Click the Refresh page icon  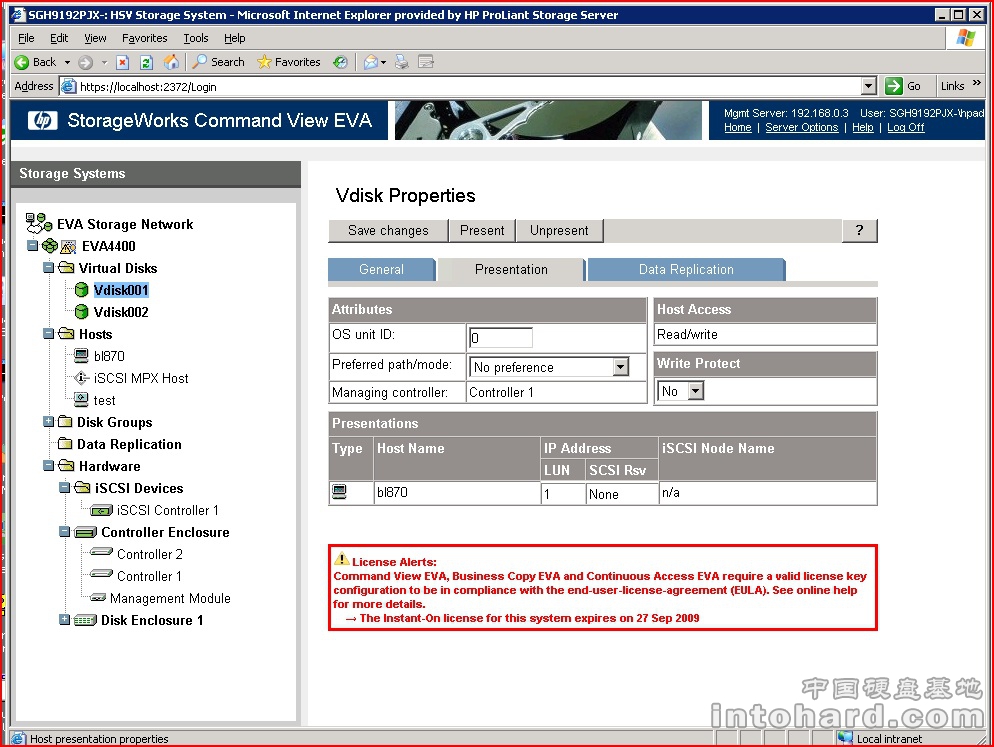[146, 62]
